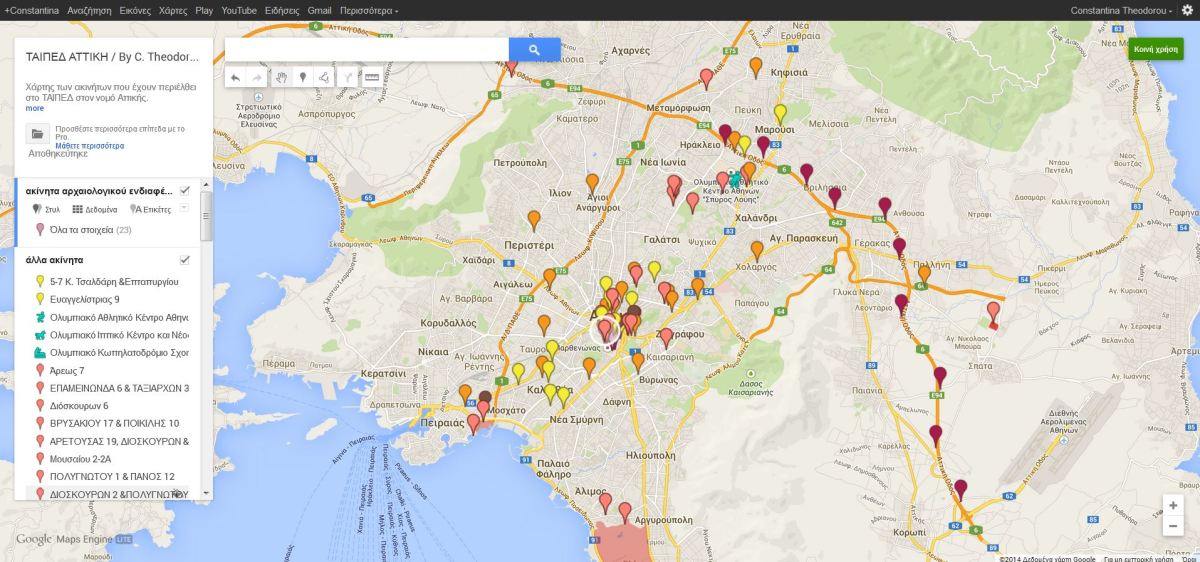This screenshot has width=1200, height=562.
Task: Choose the draw line tool
Action: pyautogui.click(x=324, y=77)
